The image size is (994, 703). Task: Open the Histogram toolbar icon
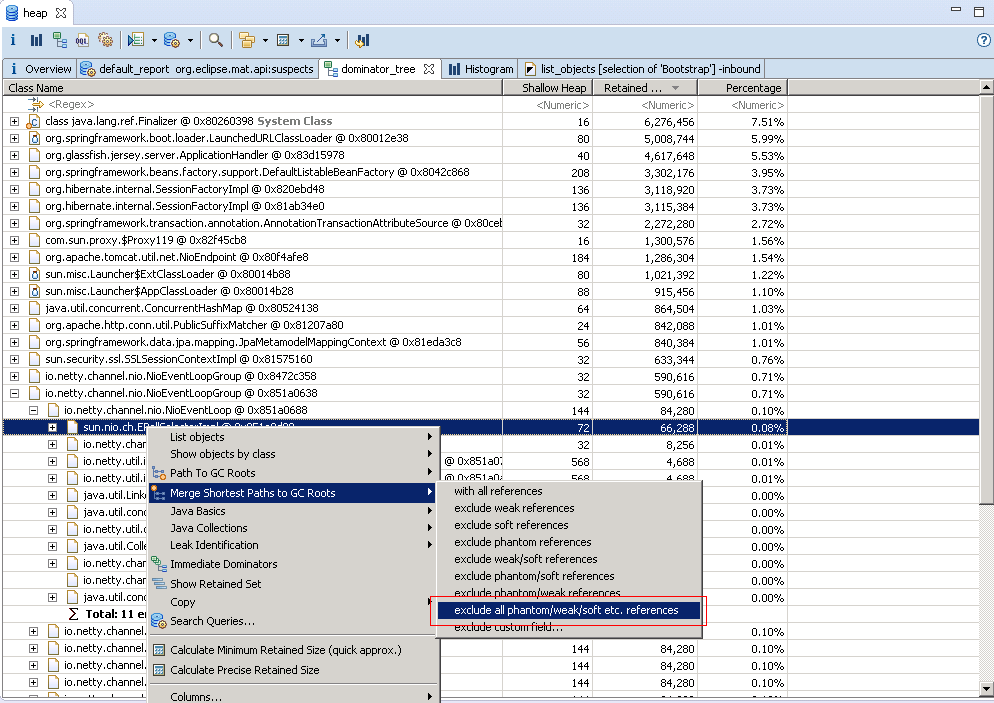click(36, 41)
